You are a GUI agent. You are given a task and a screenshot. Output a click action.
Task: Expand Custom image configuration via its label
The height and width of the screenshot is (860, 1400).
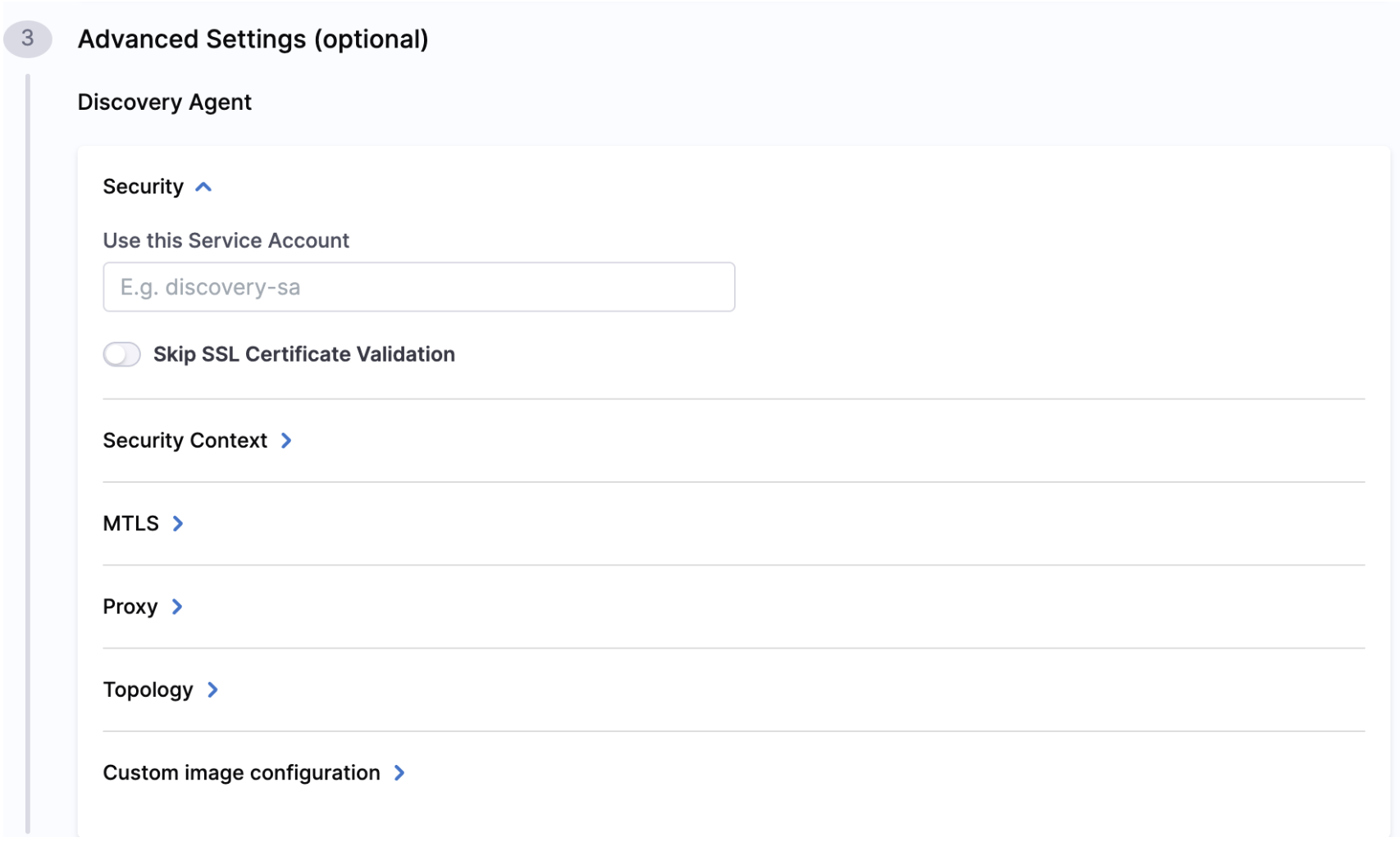pos(241,773)
